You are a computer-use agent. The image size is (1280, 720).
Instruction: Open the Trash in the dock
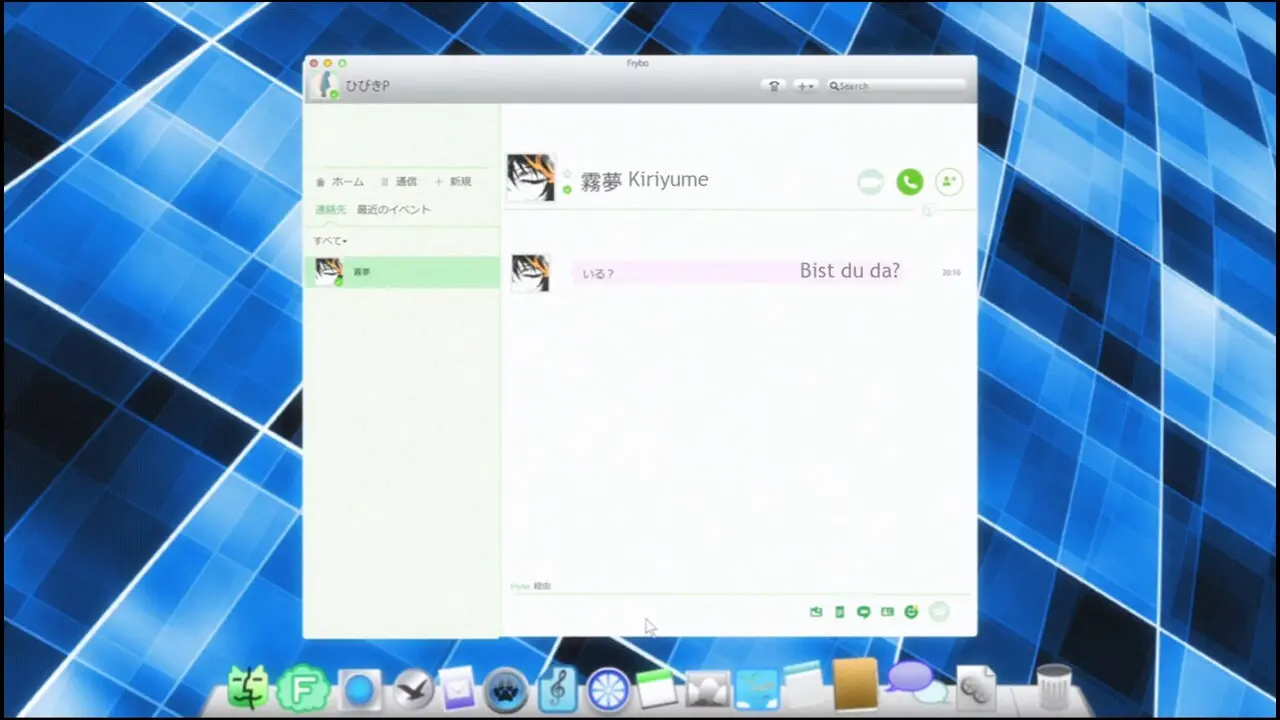(1053, 688)
